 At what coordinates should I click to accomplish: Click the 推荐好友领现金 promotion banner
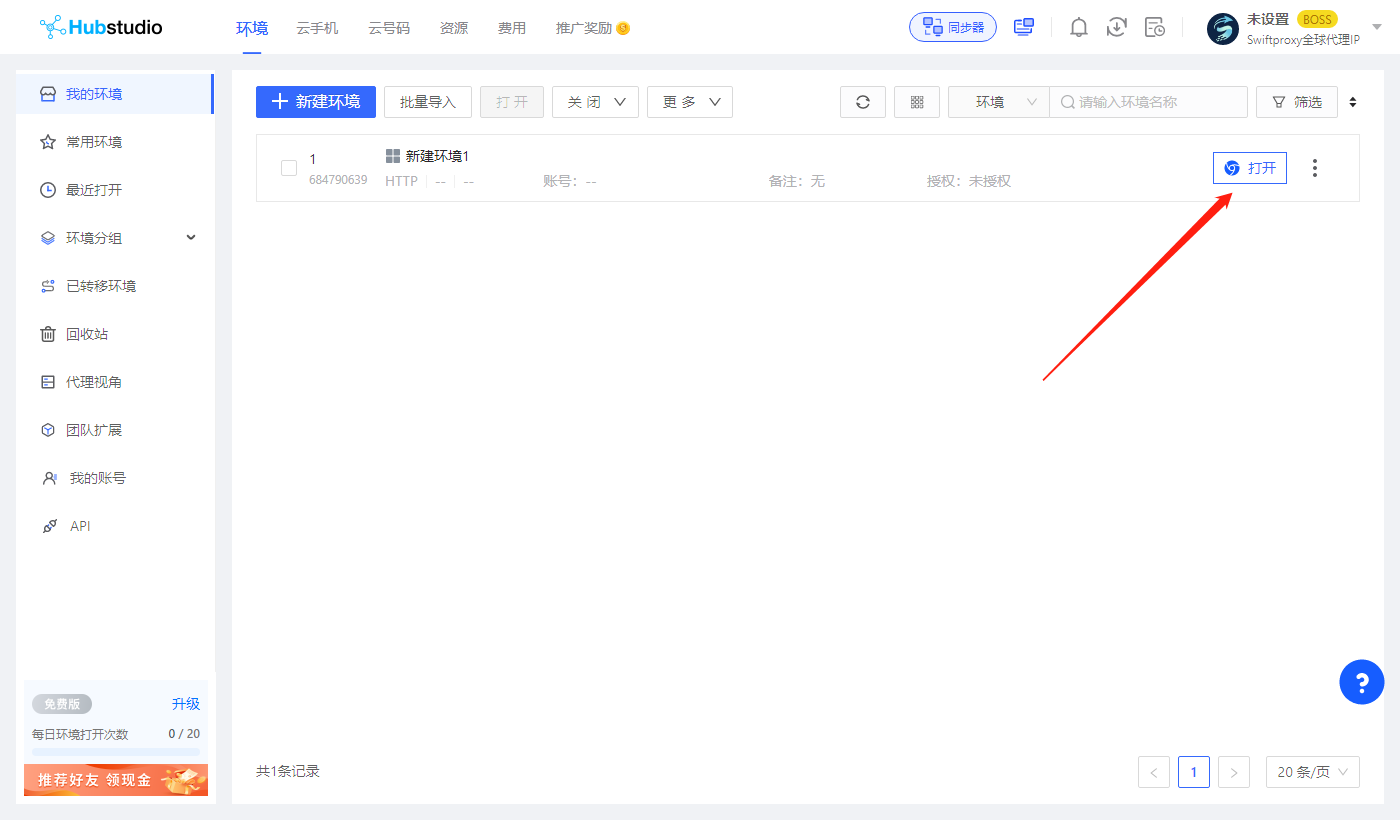115,779
